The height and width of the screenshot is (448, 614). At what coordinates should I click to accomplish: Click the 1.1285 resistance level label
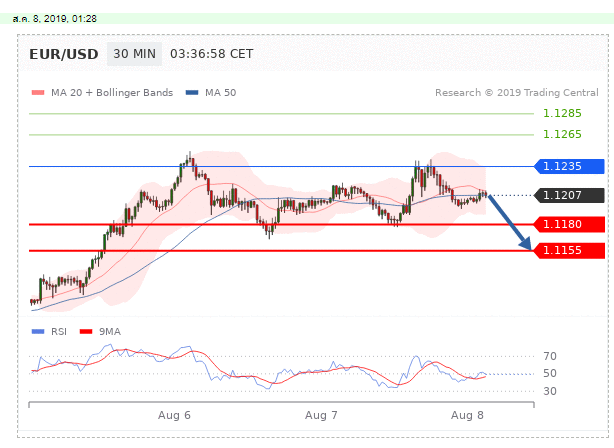click(x=562, y=113)
